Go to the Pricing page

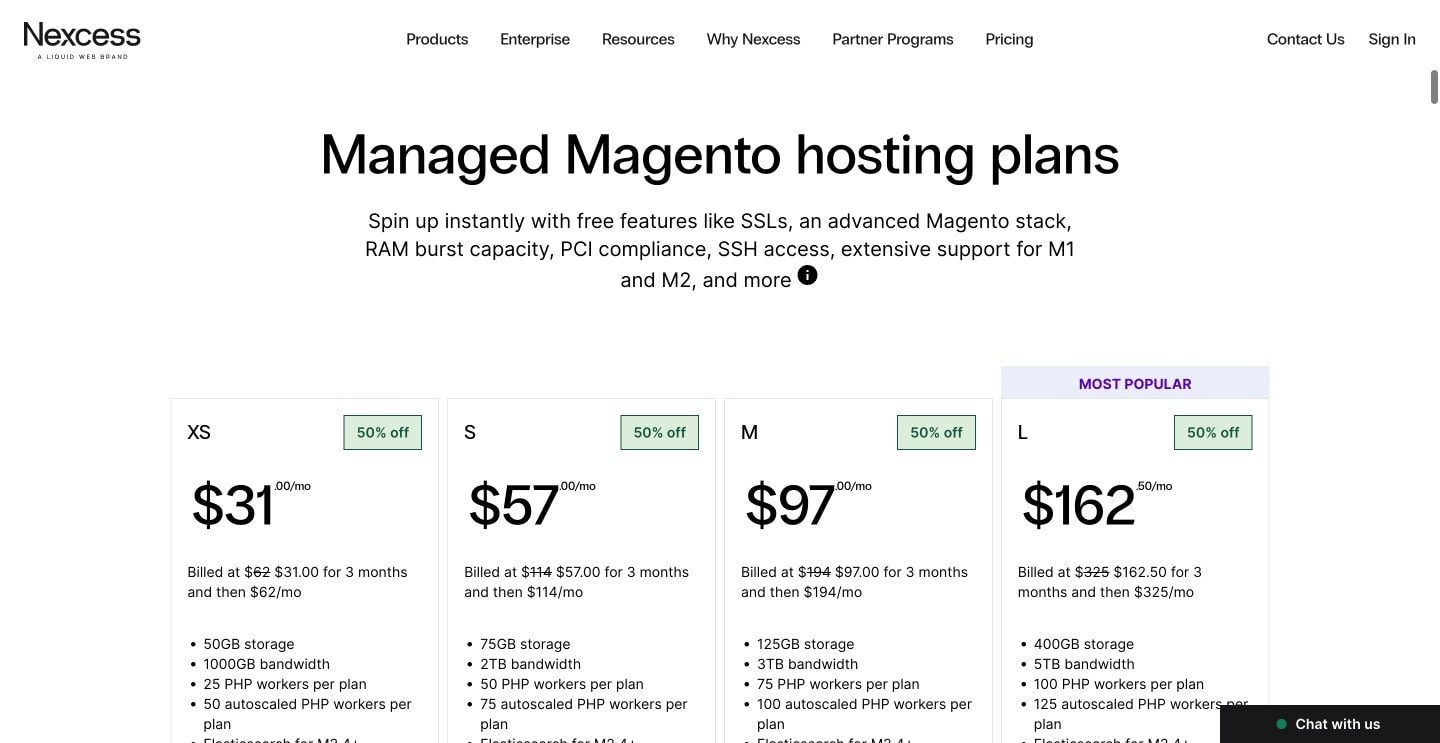[1009, 39]
